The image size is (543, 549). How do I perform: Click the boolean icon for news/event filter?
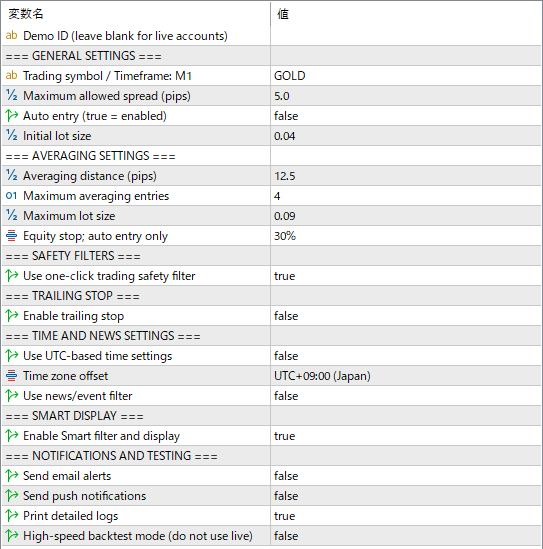12,395
